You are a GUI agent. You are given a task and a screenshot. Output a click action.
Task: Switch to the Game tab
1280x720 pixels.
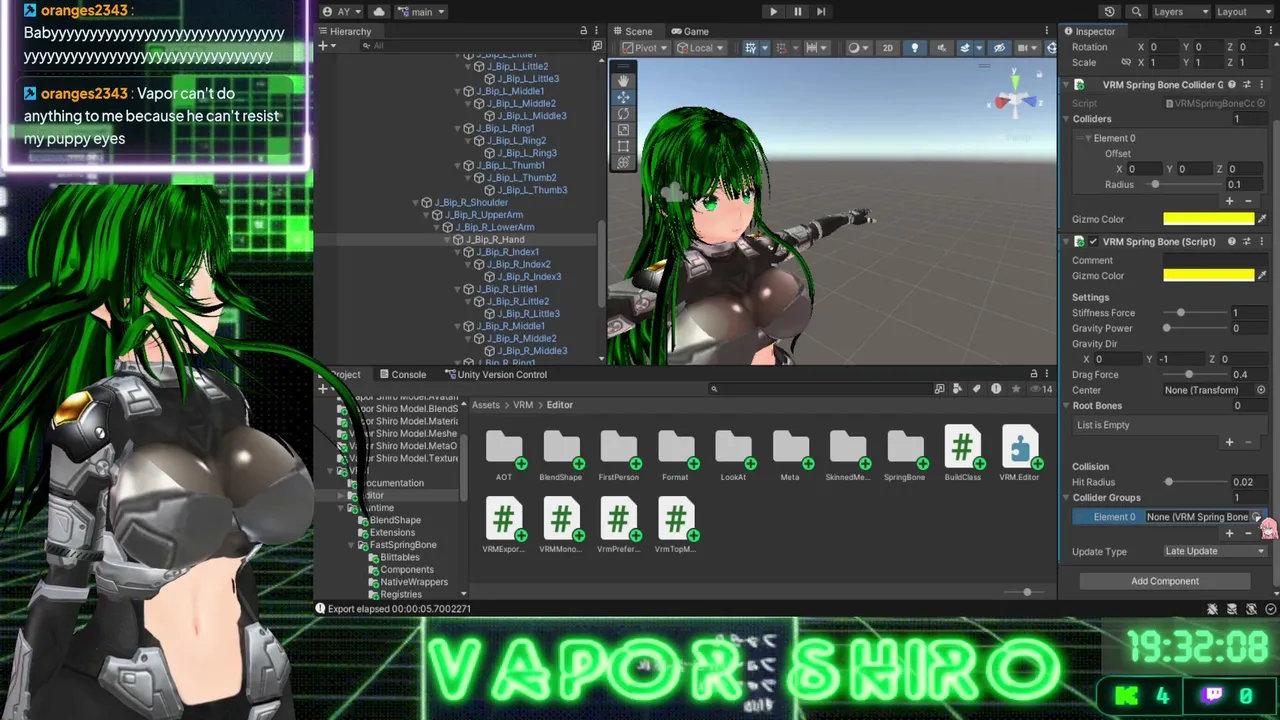(x=690, y=31)
